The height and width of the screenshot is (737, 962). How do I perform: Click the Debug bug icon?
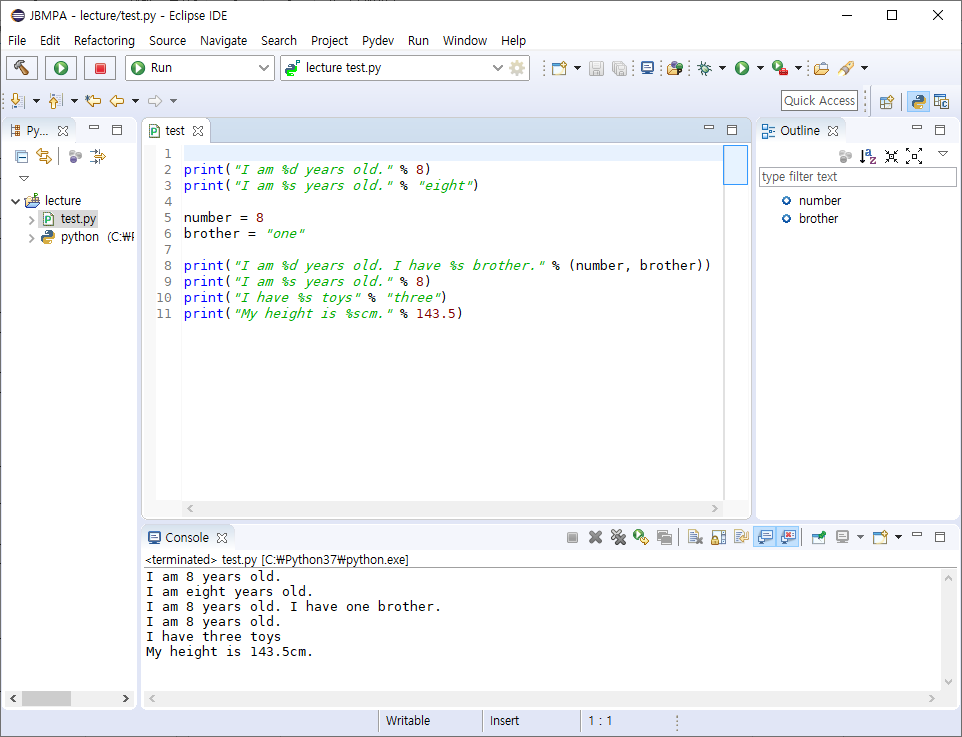coord(704,68)
